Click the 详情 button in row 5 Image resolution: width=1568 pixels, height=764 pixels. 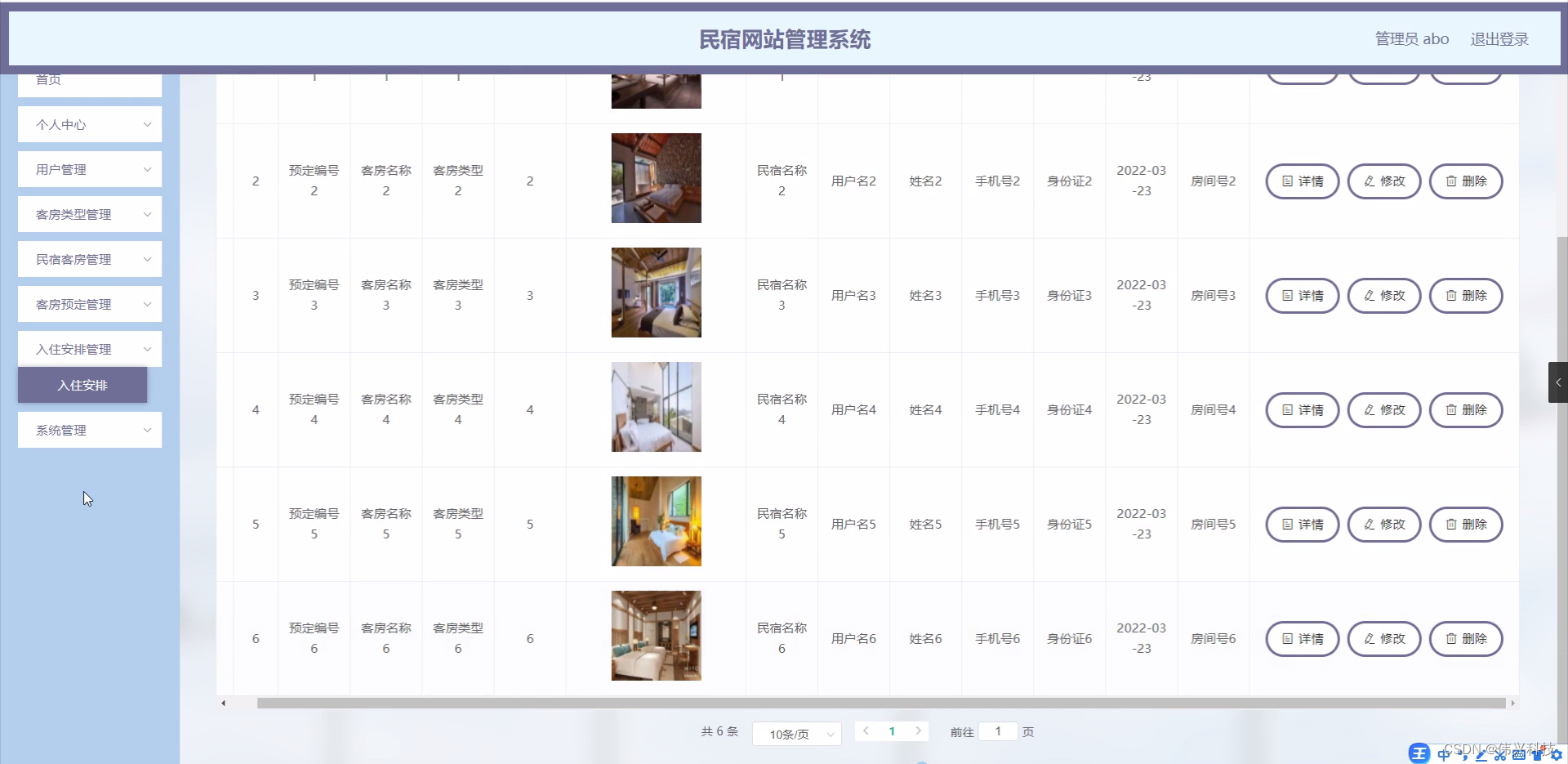(1302, 524)
